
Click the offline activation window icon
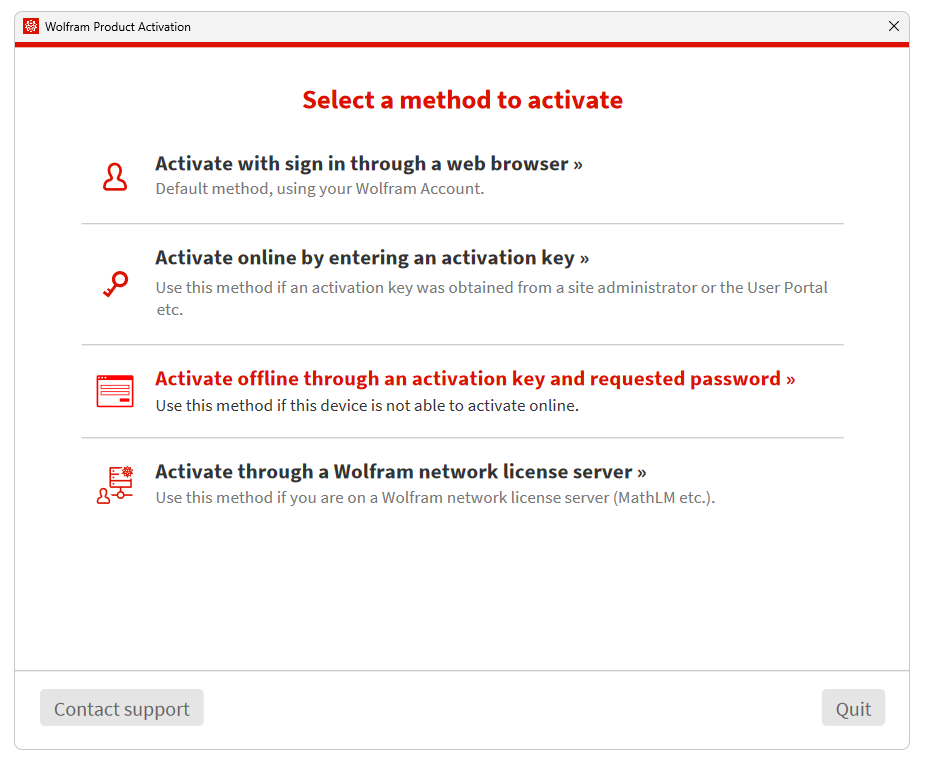pyautogui.click(x=115, y=391)
